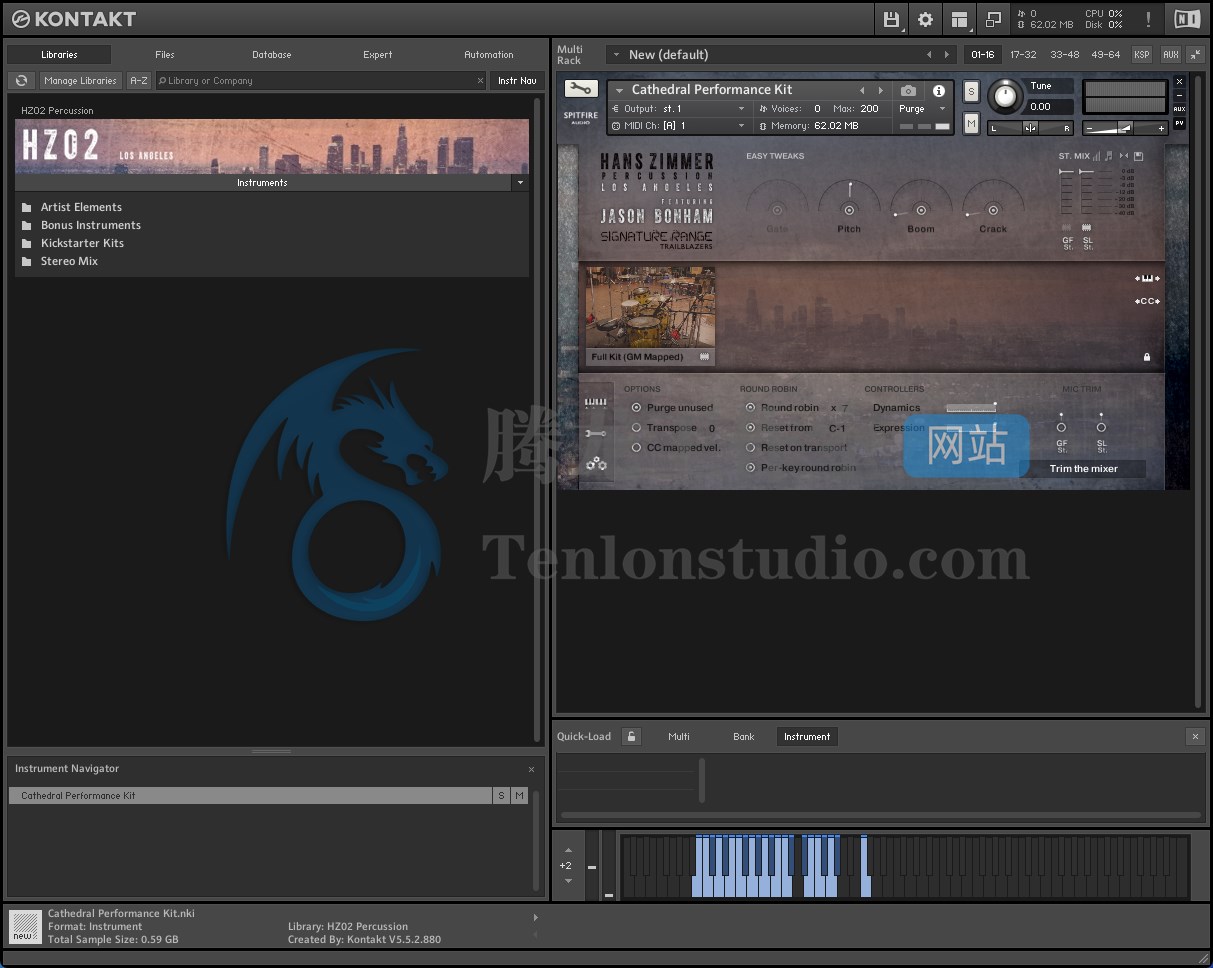The width and height of the screenshot is (1213, 968).
Task: Click the exclamation warning icon
Action: [1148, 19]
